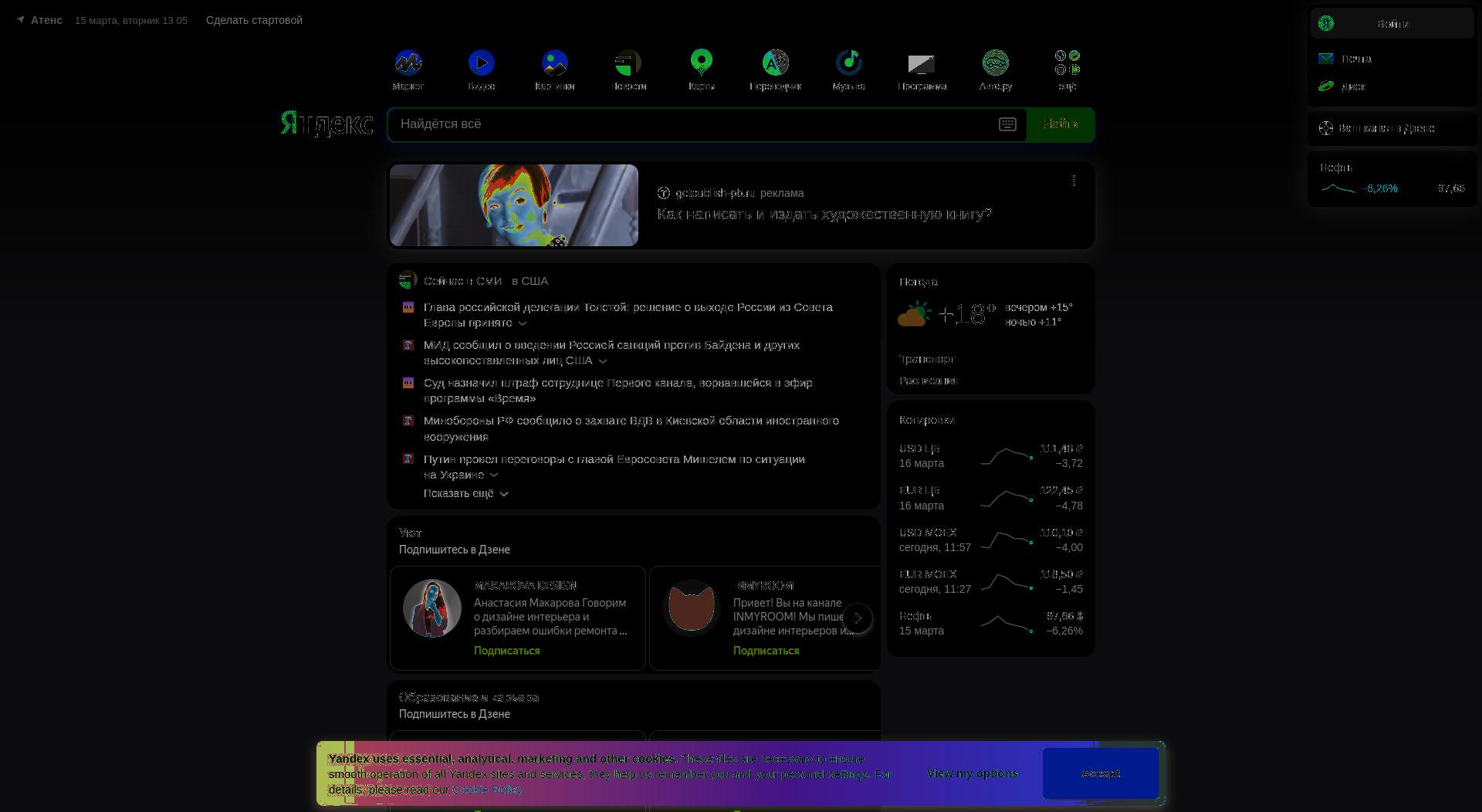Expand the Путин negotiations story chevron

494,475
